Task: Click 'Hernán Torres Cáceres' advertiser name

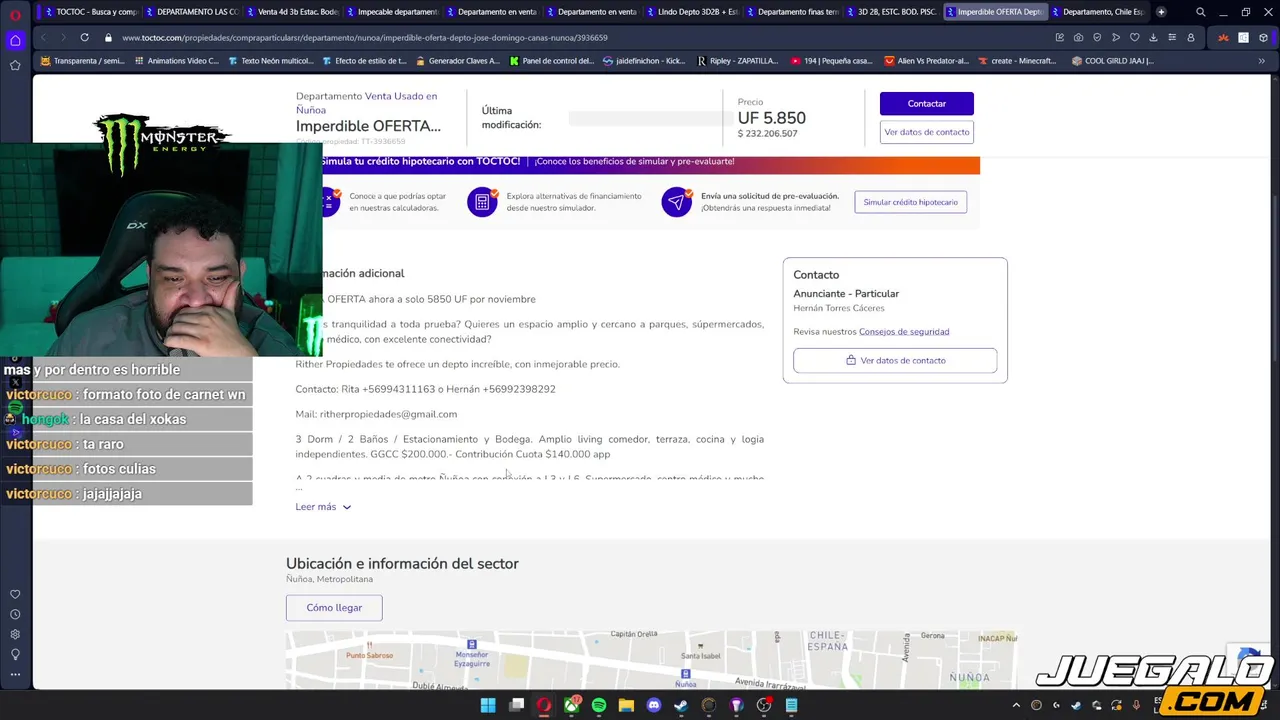Action: 838,308
